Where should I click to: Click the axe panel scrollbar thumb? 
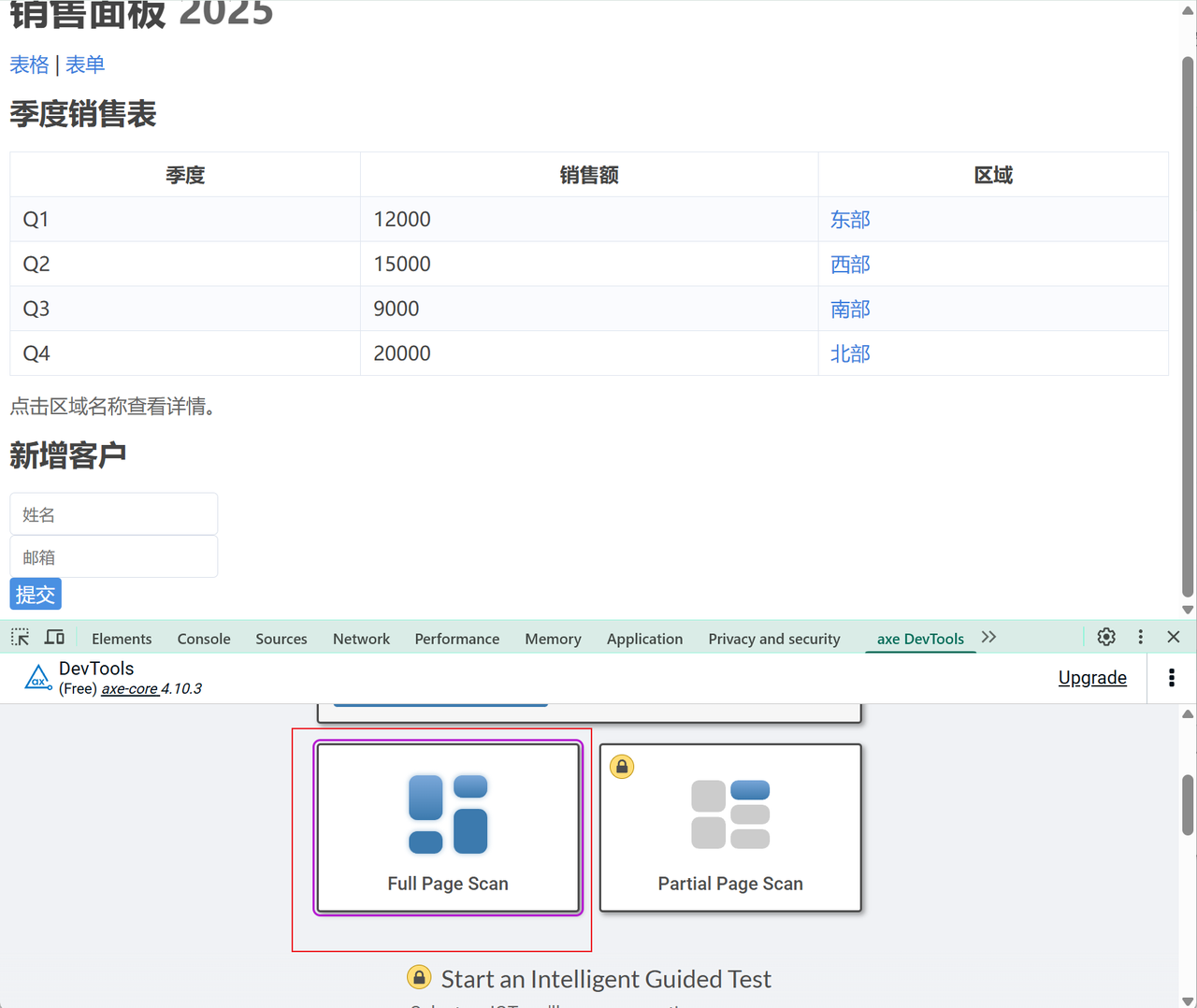coord(1188,804)
